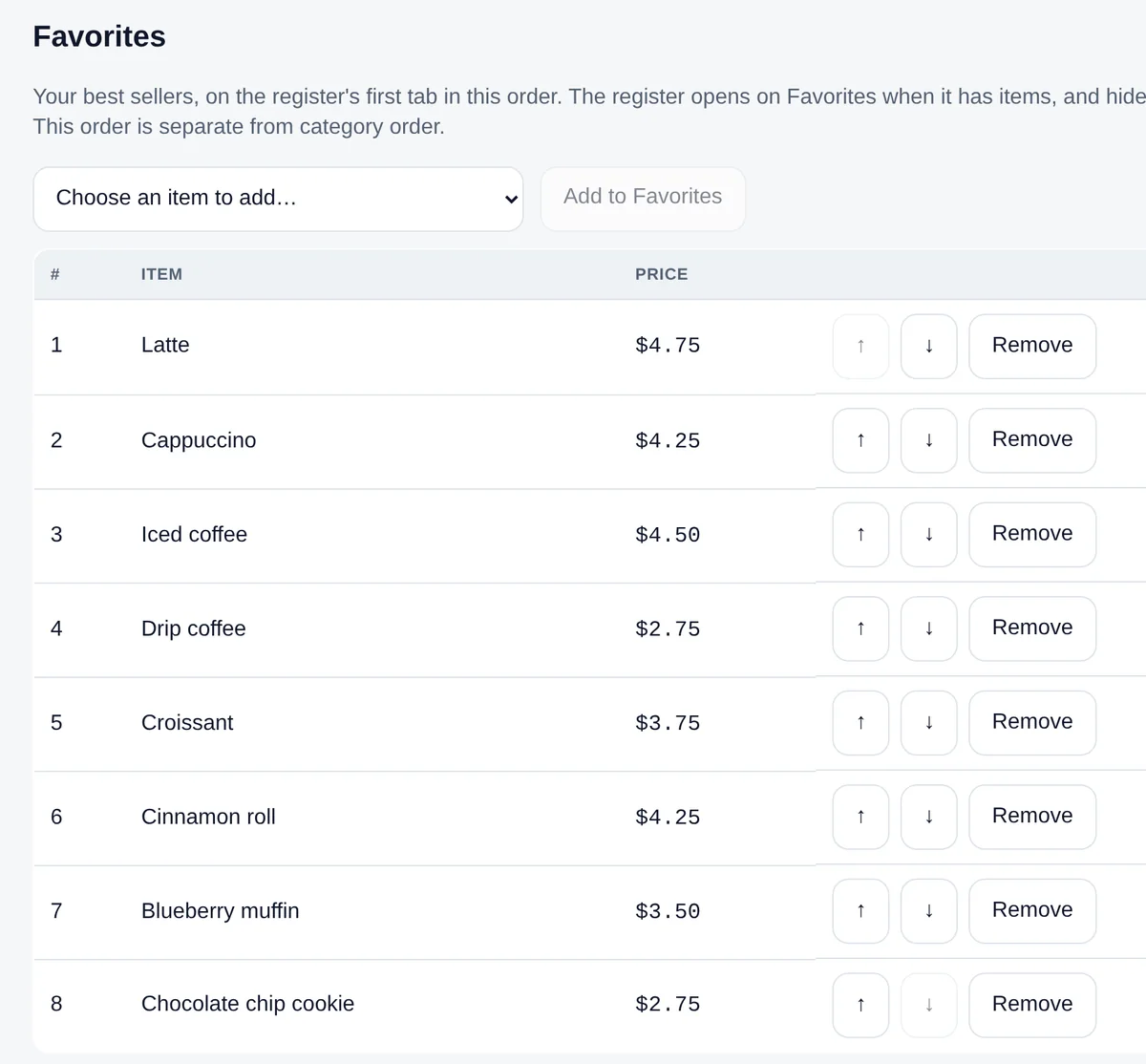
Task: Move Drip coffee up one position
Action: click(x=860, y=628)
